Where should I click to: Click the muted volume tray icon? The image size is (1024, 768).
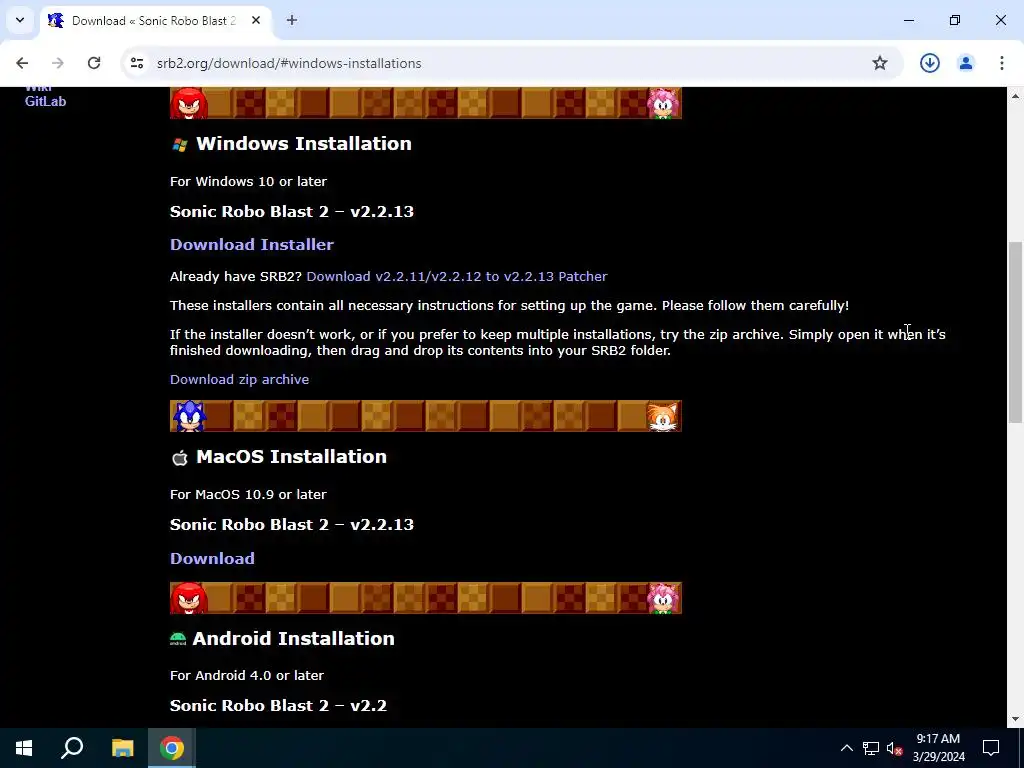894,748
